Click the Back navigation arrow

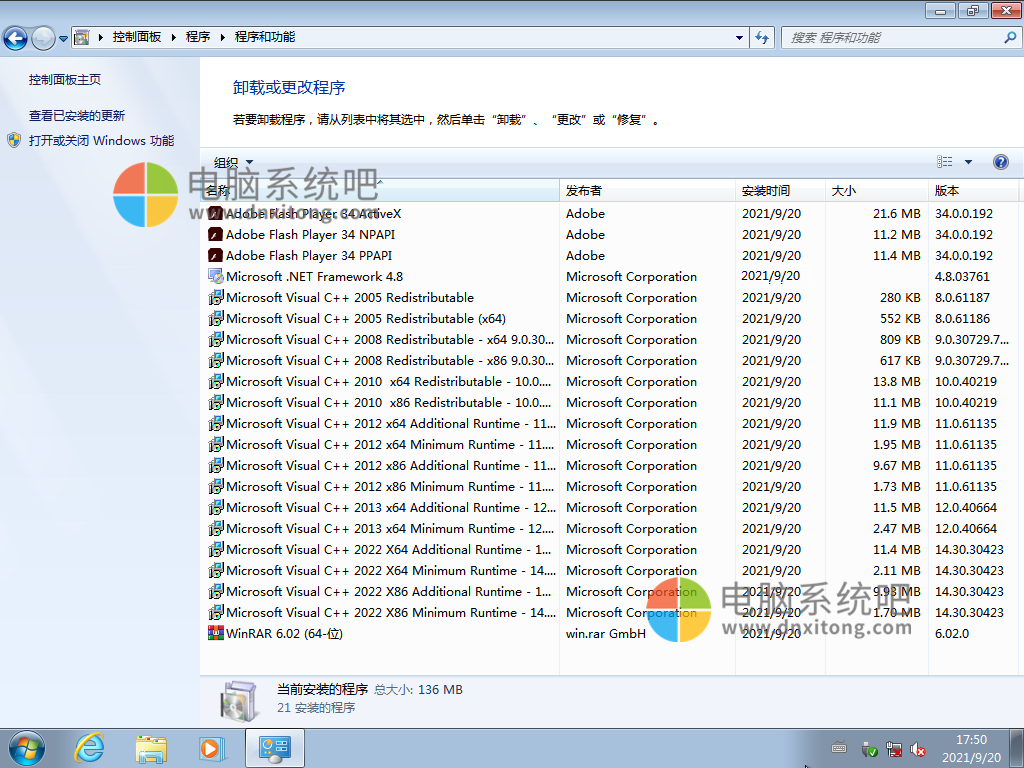tap(16, 38)
